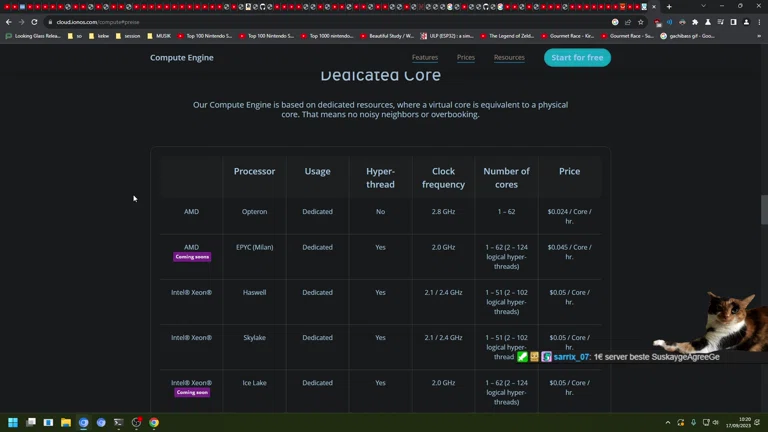The image size is (768, 432).
Task: Click the profile avatar icon in Chrome
Action: tap(746, 22)
